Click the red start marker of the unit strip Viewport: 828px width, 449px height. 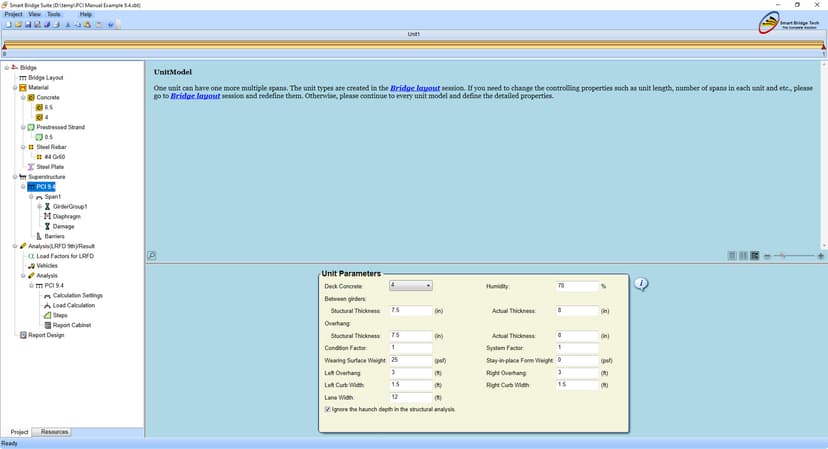pos(4,47)
